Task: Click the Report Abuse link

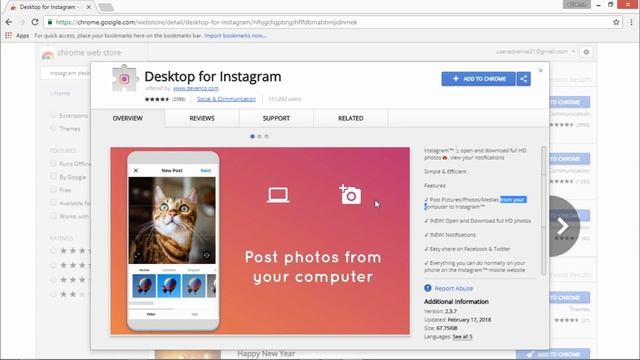Action: point(453,288)
